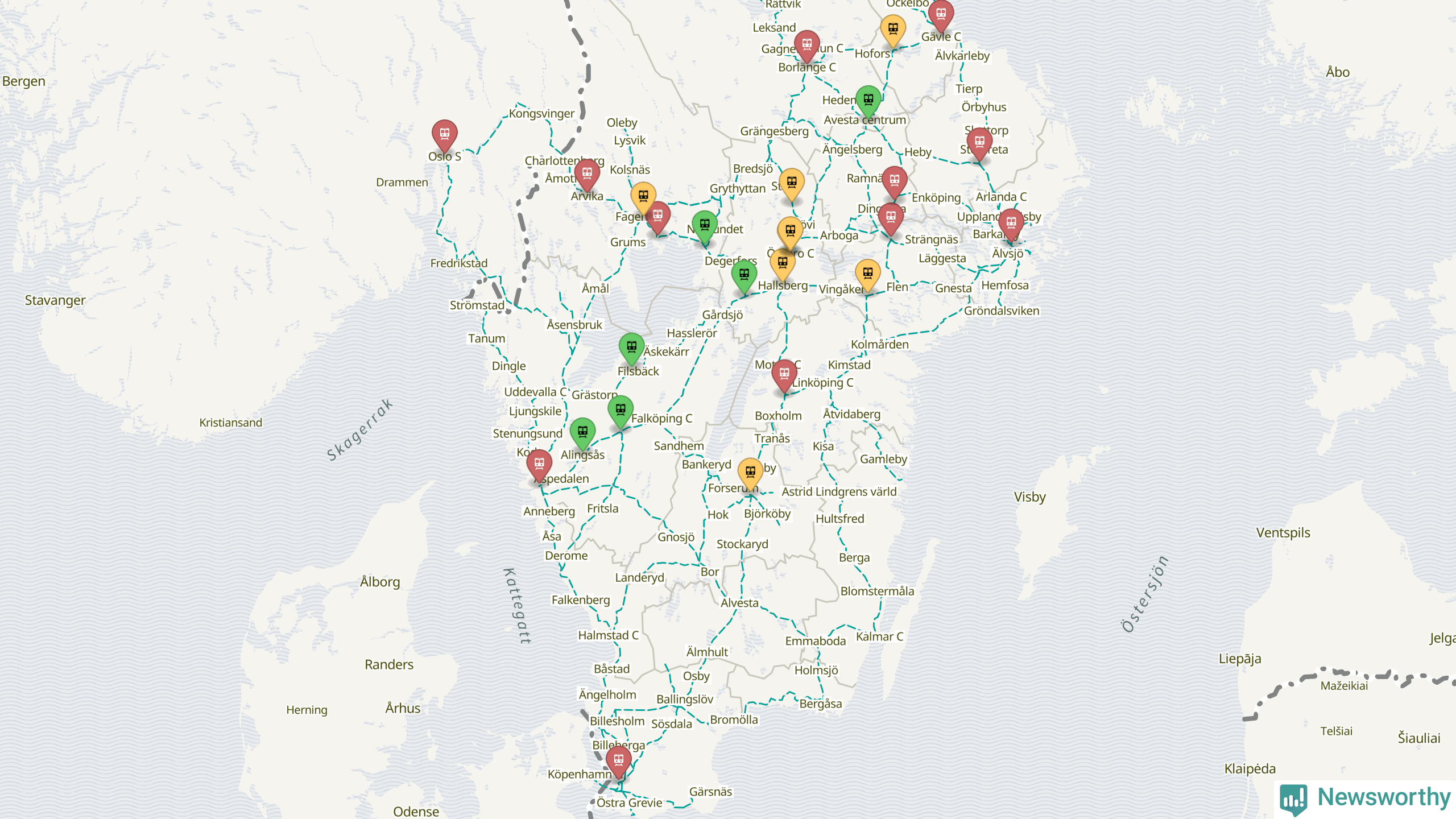Screen dimensions: 1456x819
Task: Select the red marker near Älvsjö
Action: pyautogui.click(x=1011, y=223)
